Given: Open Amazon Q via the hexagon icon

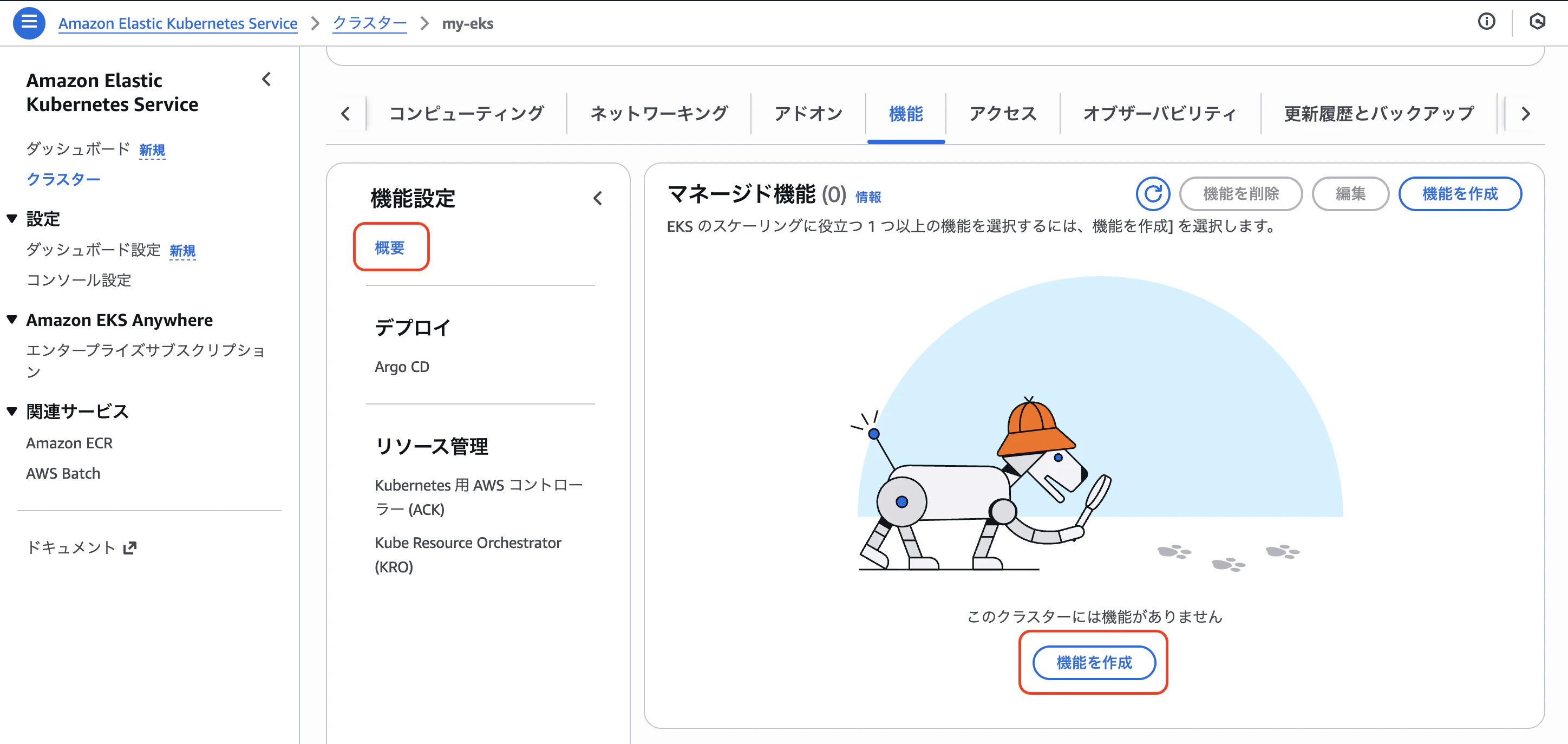Looking at the screenshot, I should [1538, 22].
